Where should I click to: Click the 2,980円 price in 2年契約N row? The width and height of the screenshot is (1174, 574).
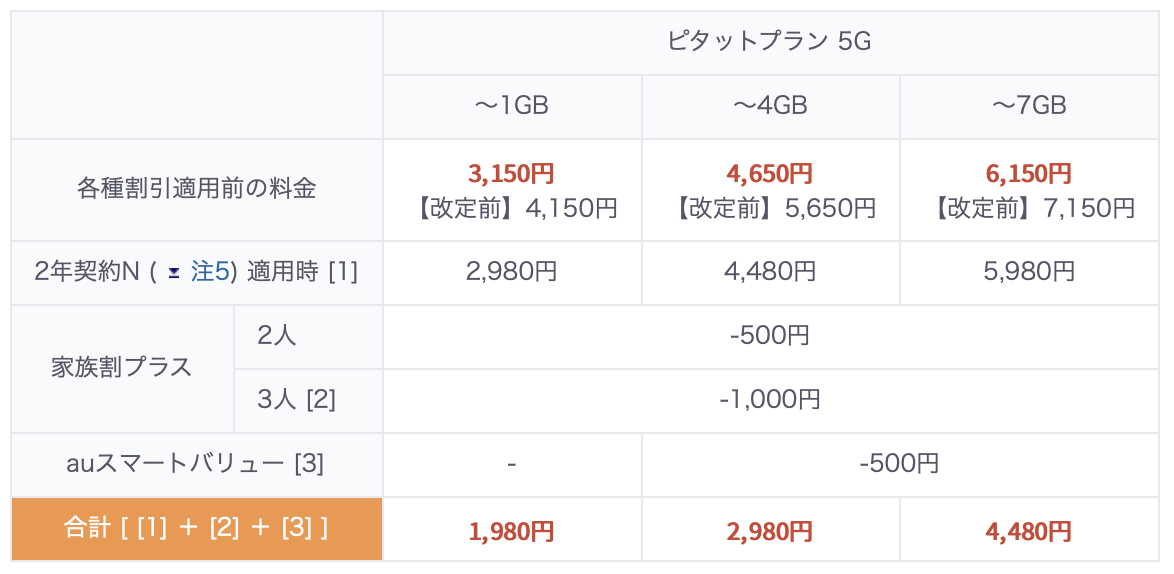pos(511,272)
